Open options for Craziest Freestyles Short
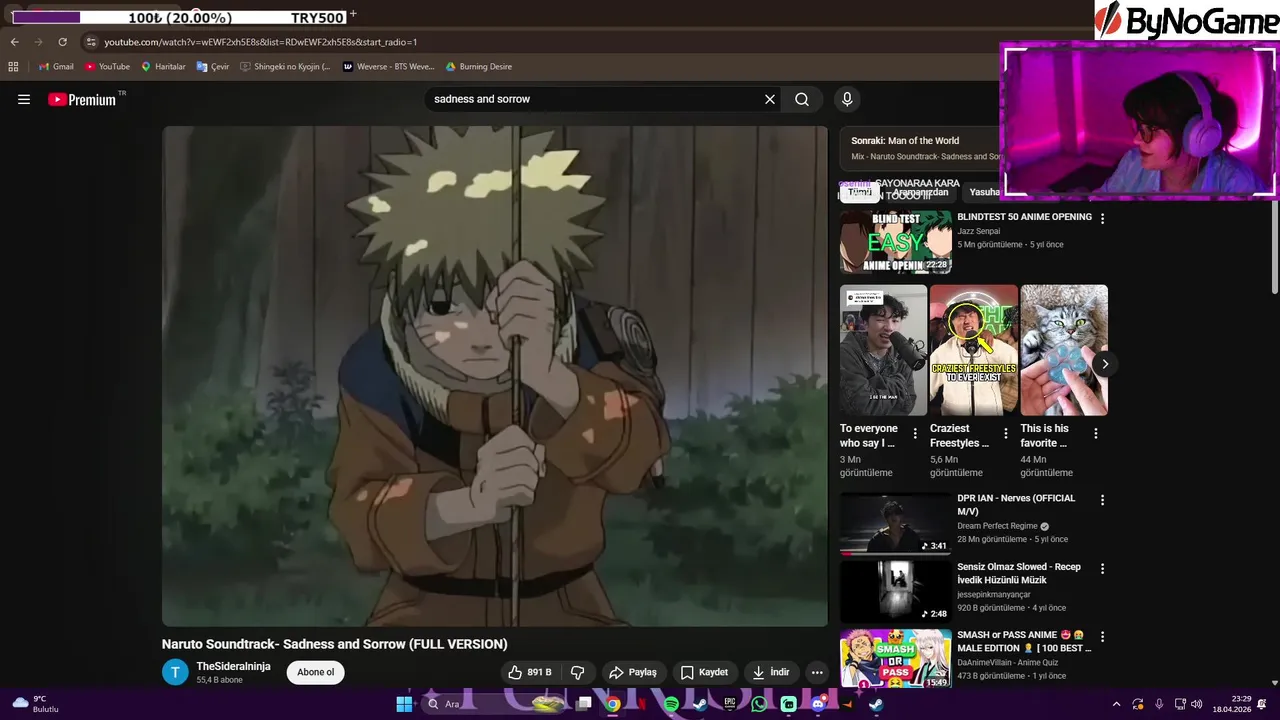This screenshot has height=720, width=1280. (1006, 434)
